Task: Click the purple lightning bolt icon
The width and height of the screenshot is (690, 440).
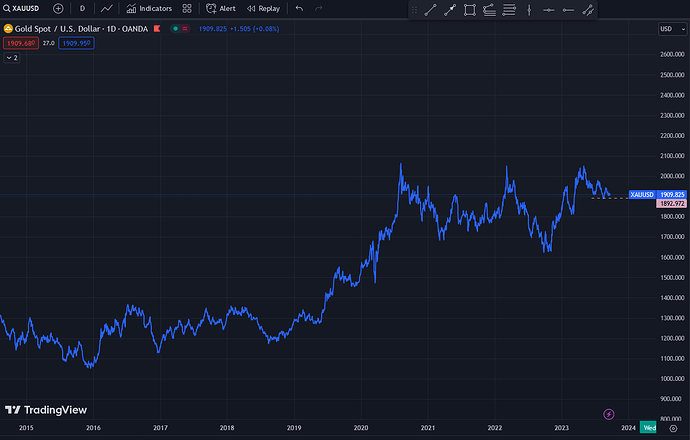Action: 609,414
